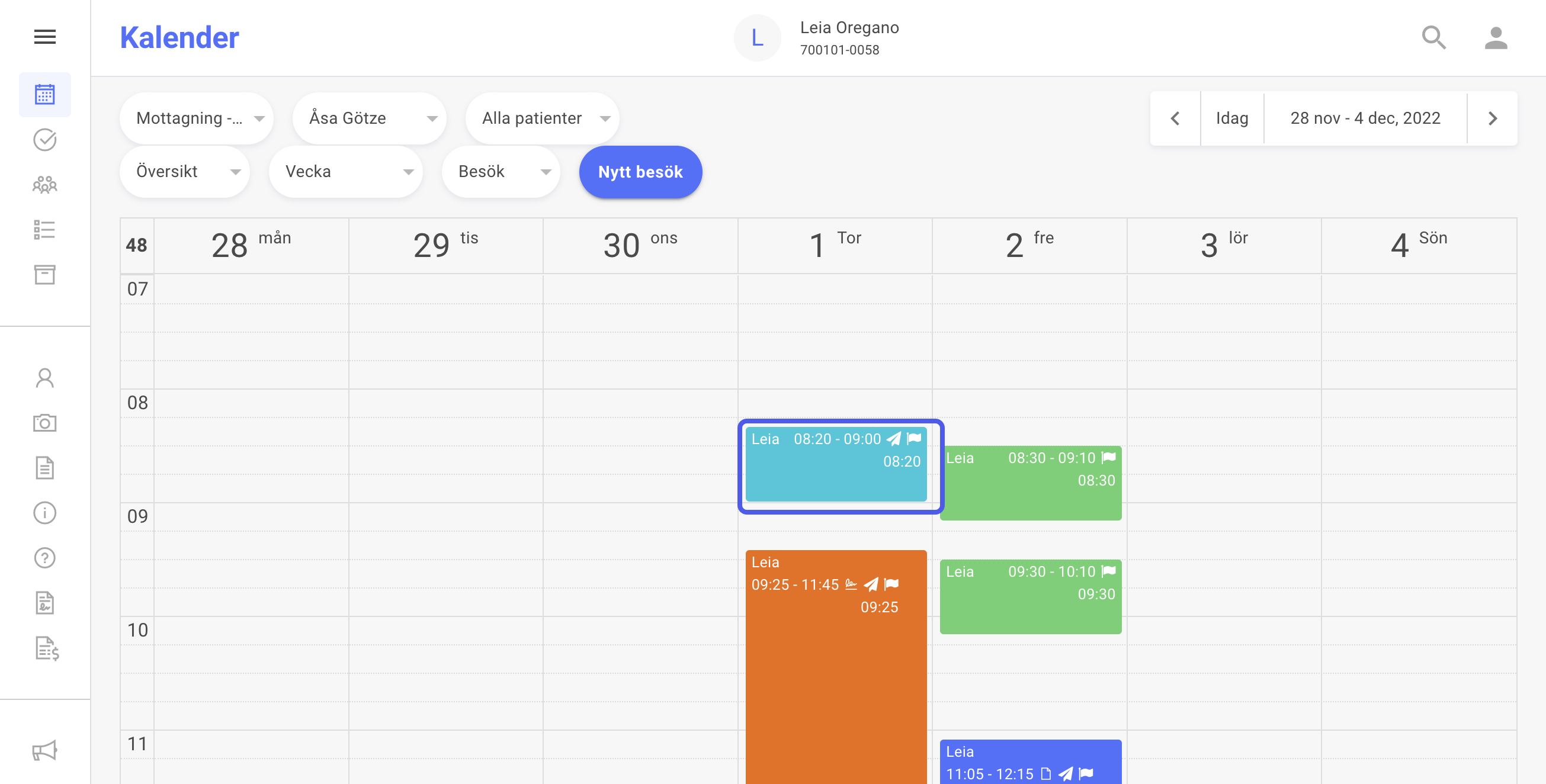
Task: Click signature icon on 09:25 - 11:45 visit
Action: pyautogui.click(x=851, y=584)
